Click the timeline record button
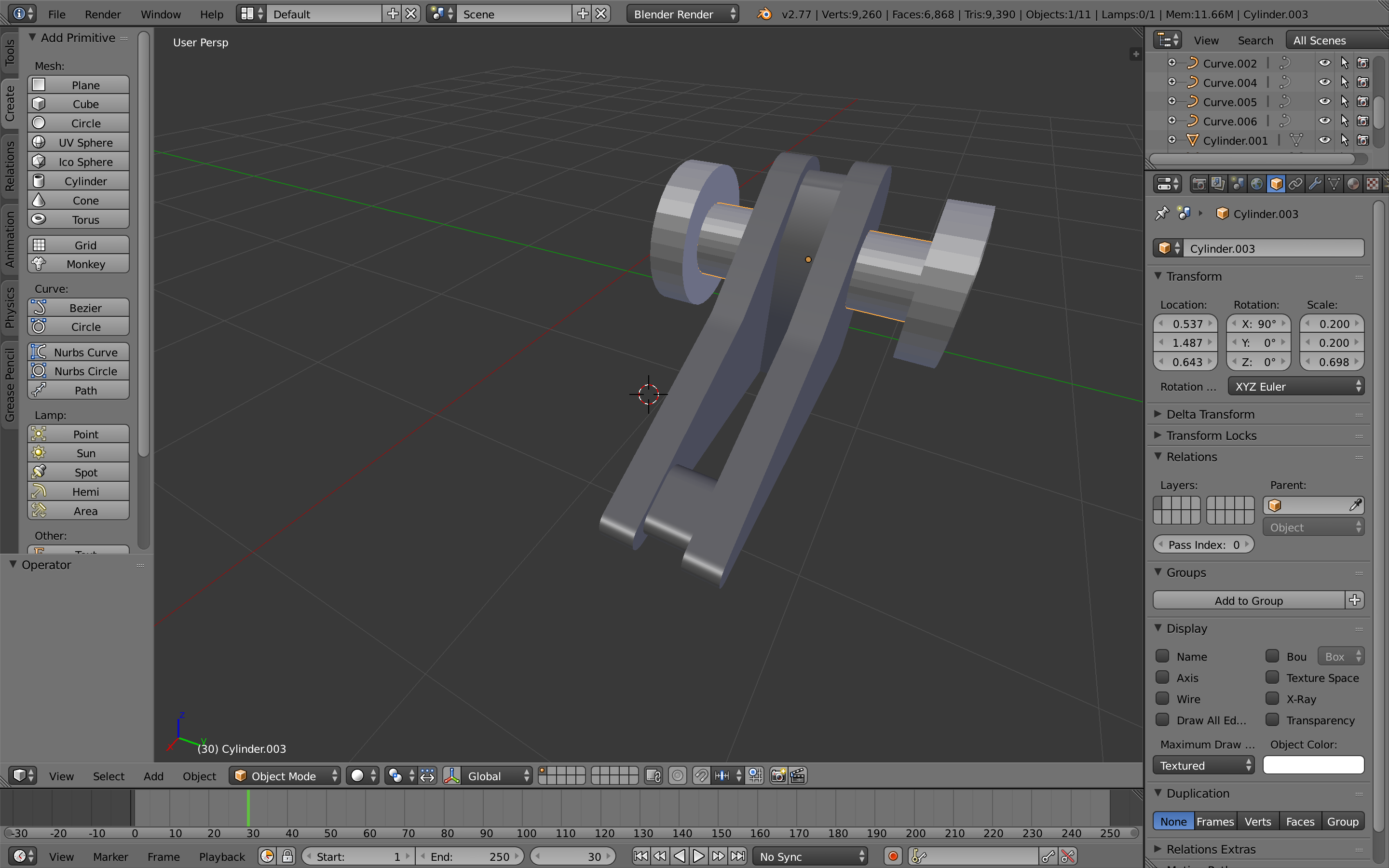The width and height of the screenshot is (1389, 868). pos(893,856)
